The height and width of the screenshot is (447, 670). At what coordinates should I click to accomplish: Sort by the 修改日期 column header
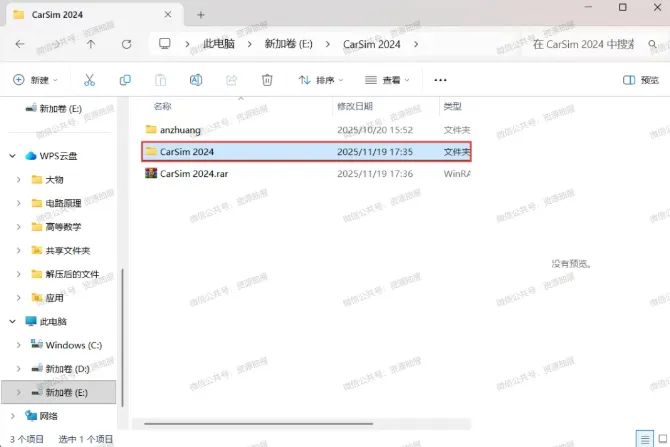pos(355,106)
